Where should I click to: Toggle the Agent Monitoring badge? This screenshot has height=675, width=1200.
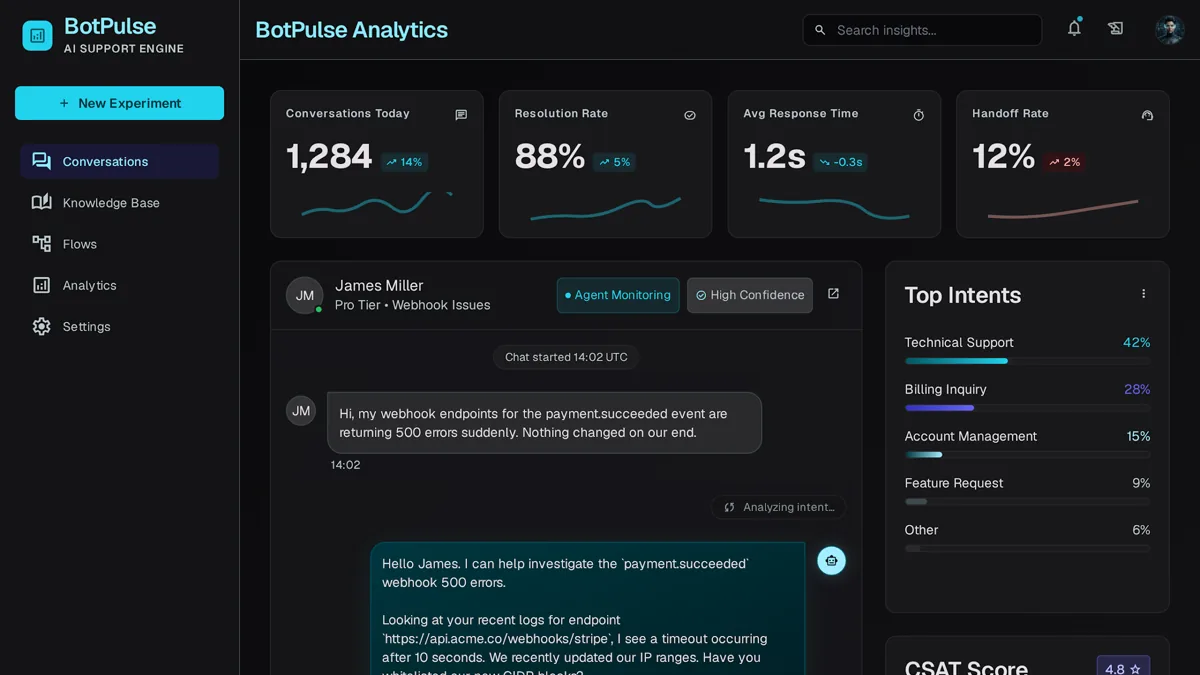(x=618, y=295)
